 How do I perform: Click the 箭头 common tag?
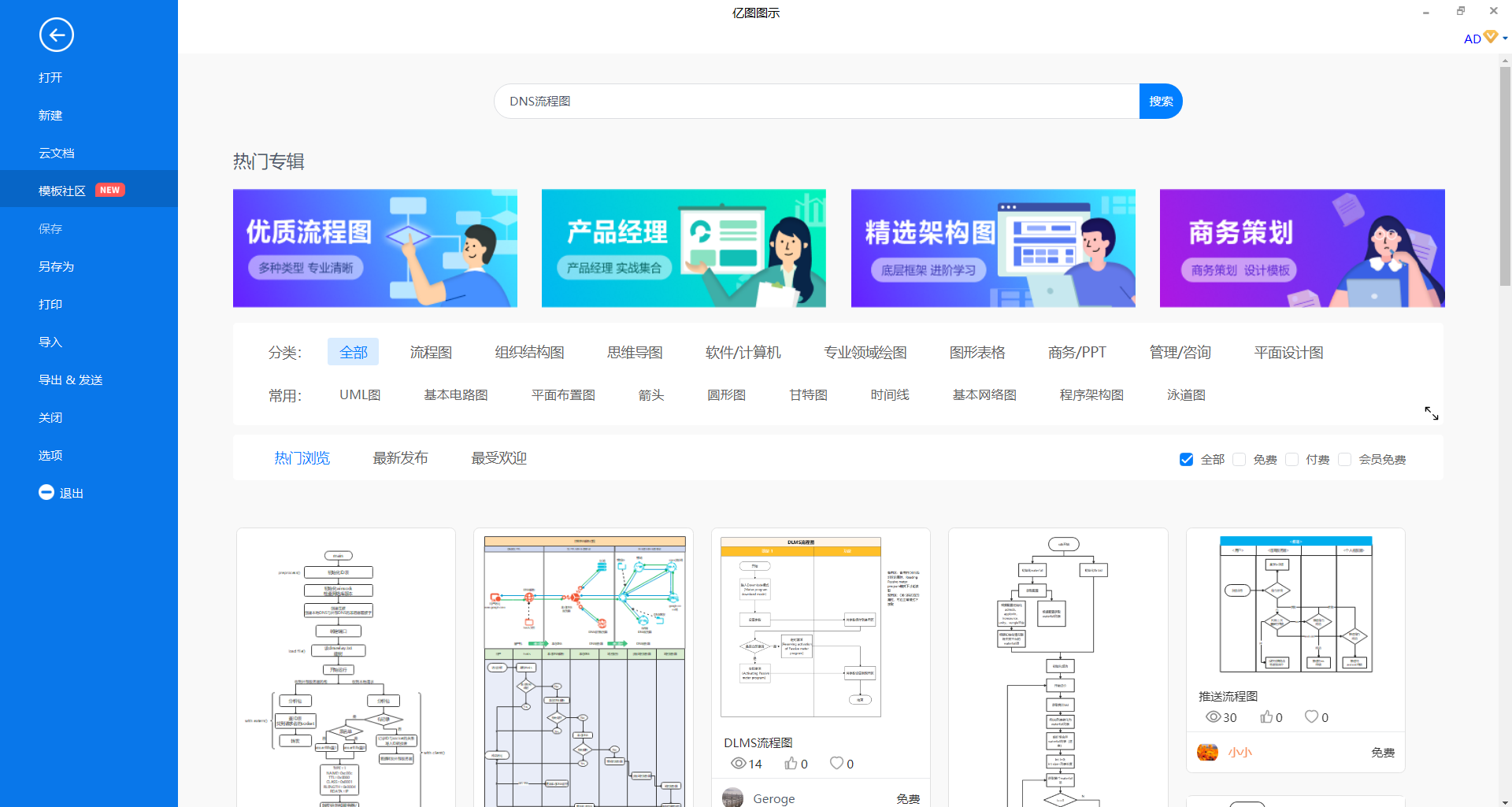[x=651, y=394]
